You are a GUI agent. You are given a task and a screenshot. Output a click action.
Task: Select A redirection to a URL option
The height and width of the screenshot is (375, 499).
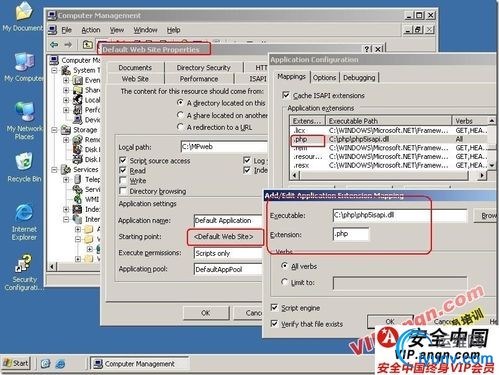pos(180,127)
